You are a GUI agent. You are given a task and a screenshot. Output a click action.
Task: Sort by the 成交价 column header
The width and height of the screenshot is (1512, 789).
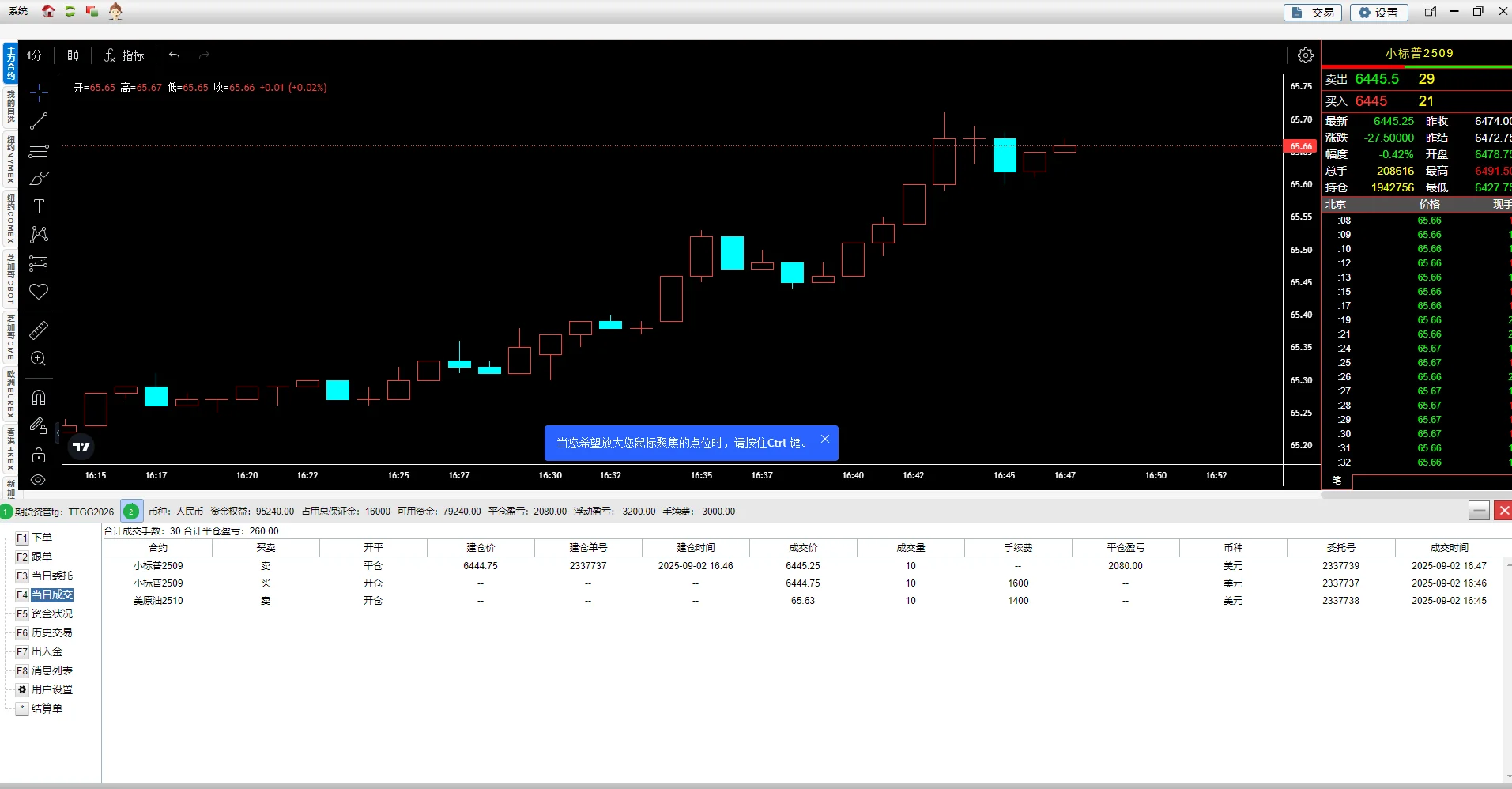click(803, 547)
